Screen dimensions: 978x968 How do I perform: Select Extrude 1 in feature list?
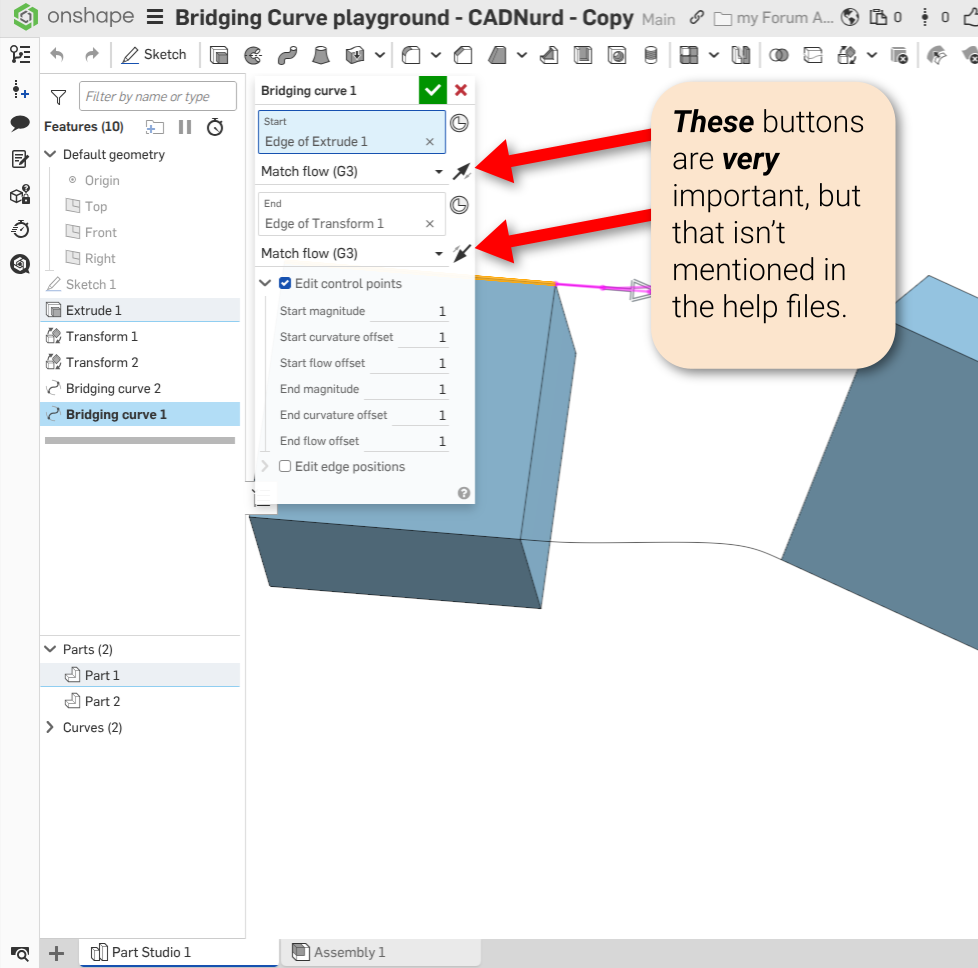coord(140,310)
